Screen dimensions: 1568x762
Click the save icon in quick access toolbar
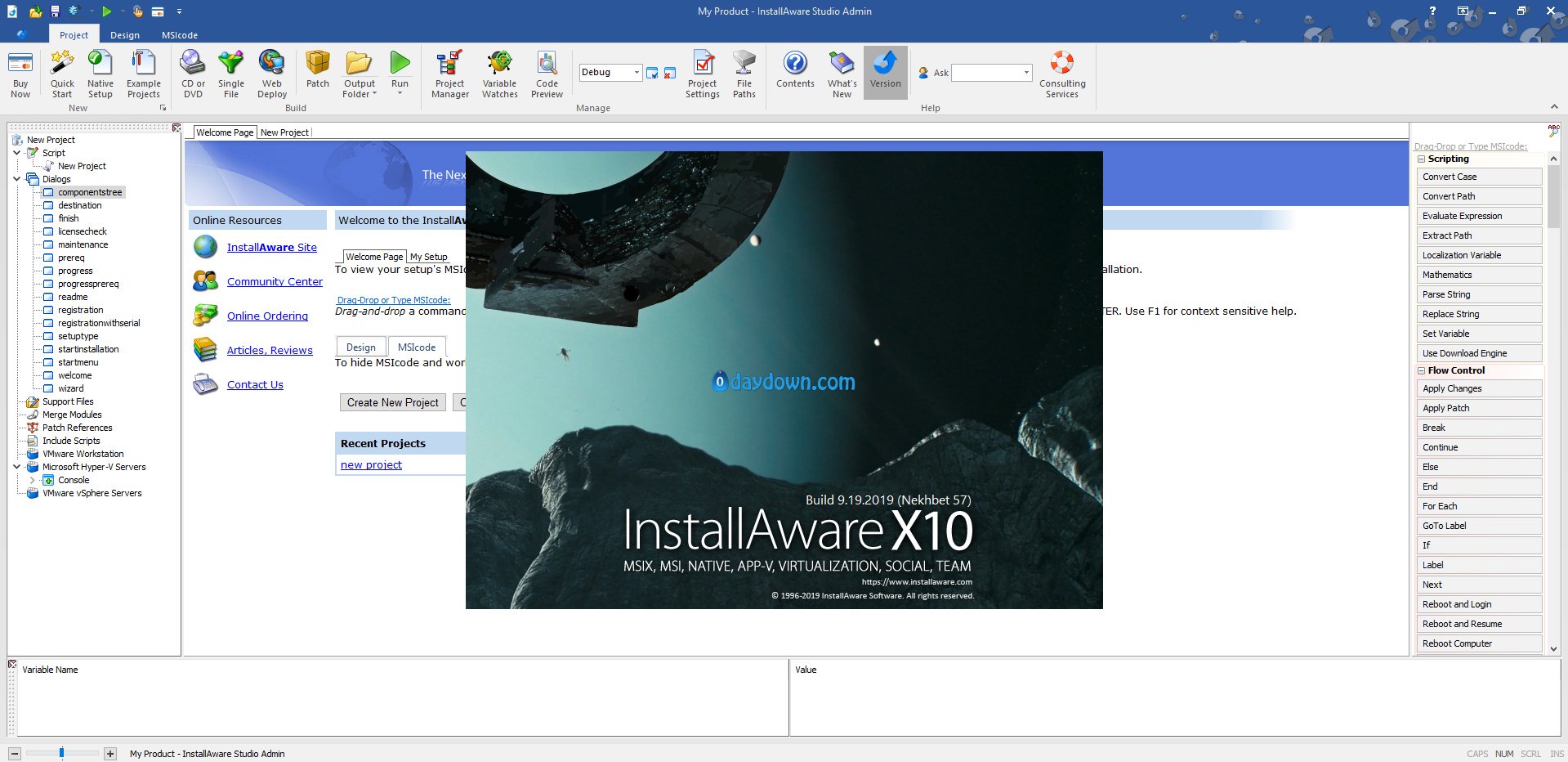[55, 11]
